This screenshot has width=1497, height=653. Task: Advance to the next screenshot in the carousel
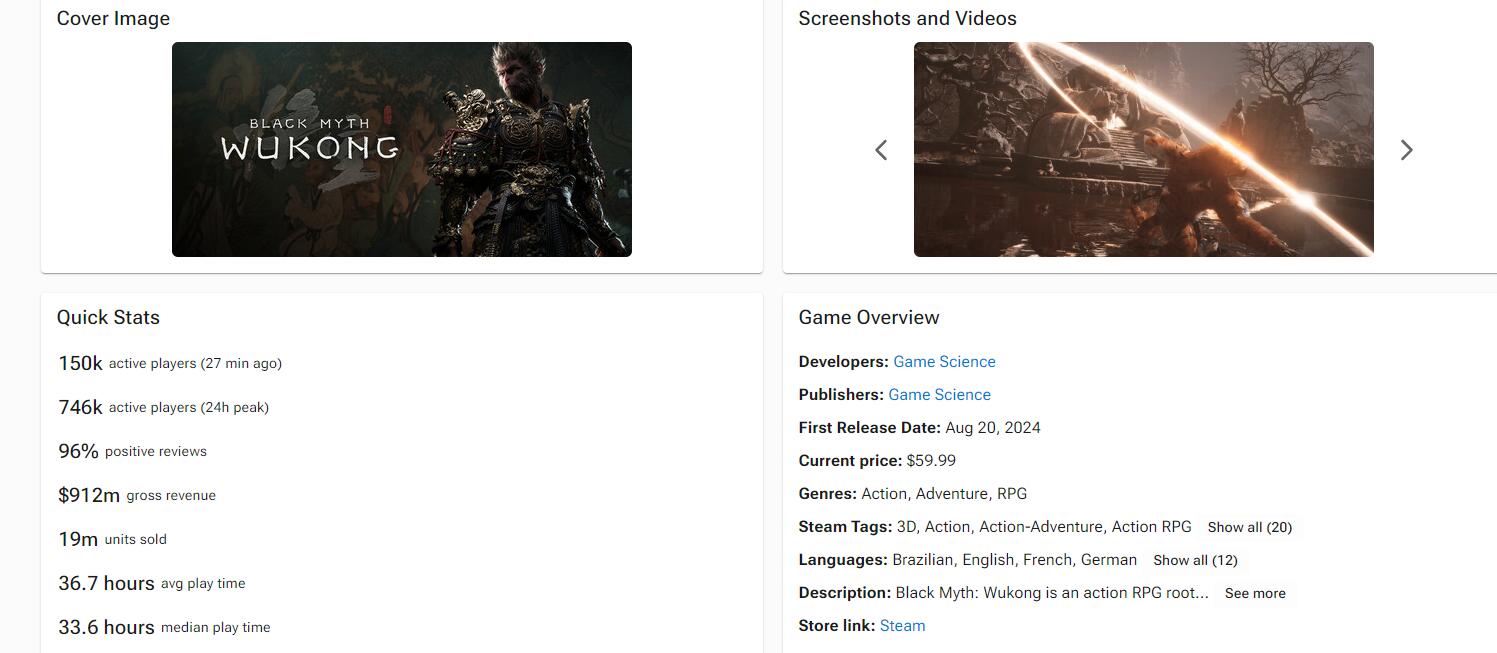click(x=1406, y=150)
